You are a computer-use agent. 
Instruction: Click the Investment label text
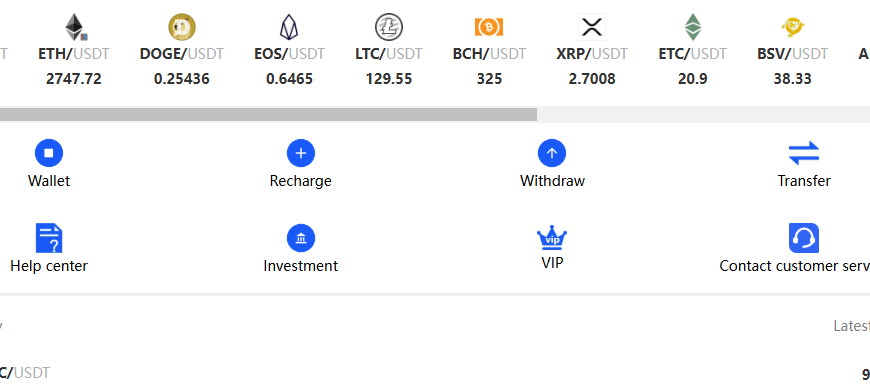(301, 266)
